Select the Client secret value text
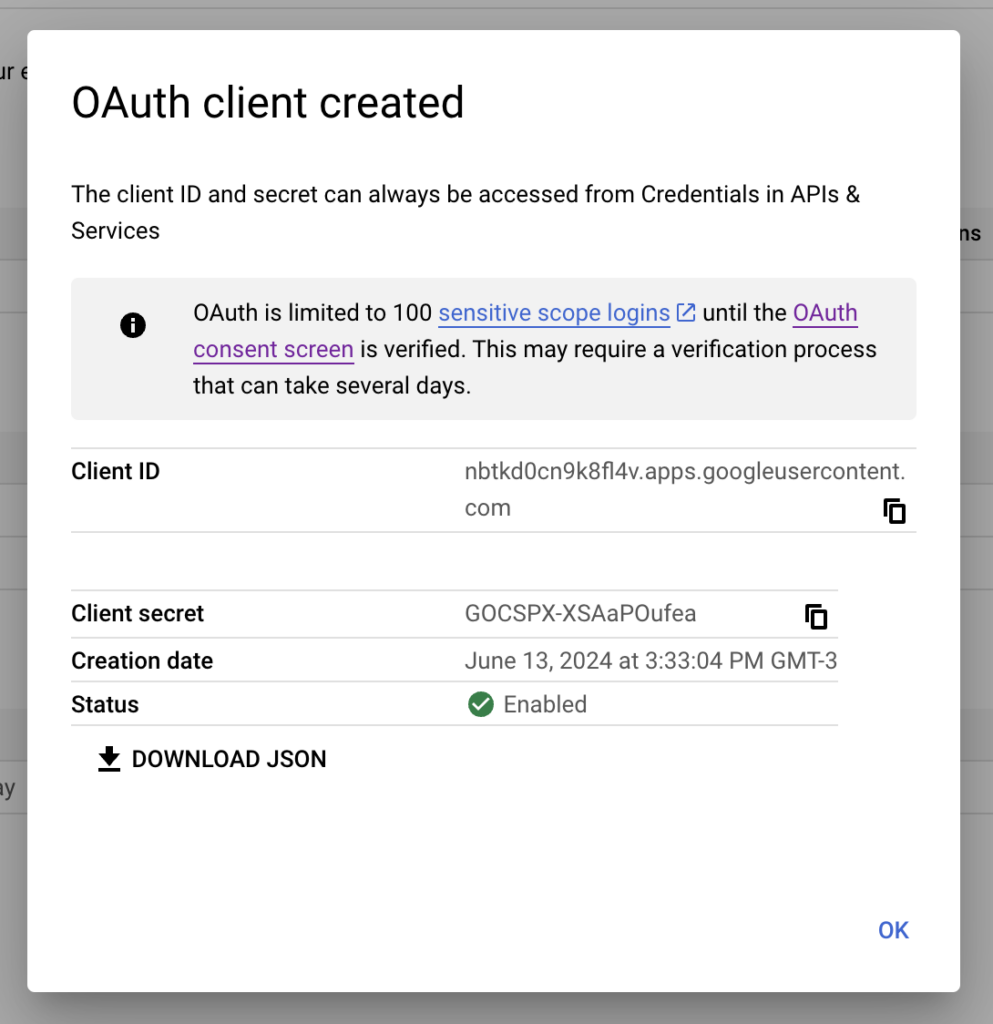The width and height of the screenshot is (993, 1024). coord(580,613)
